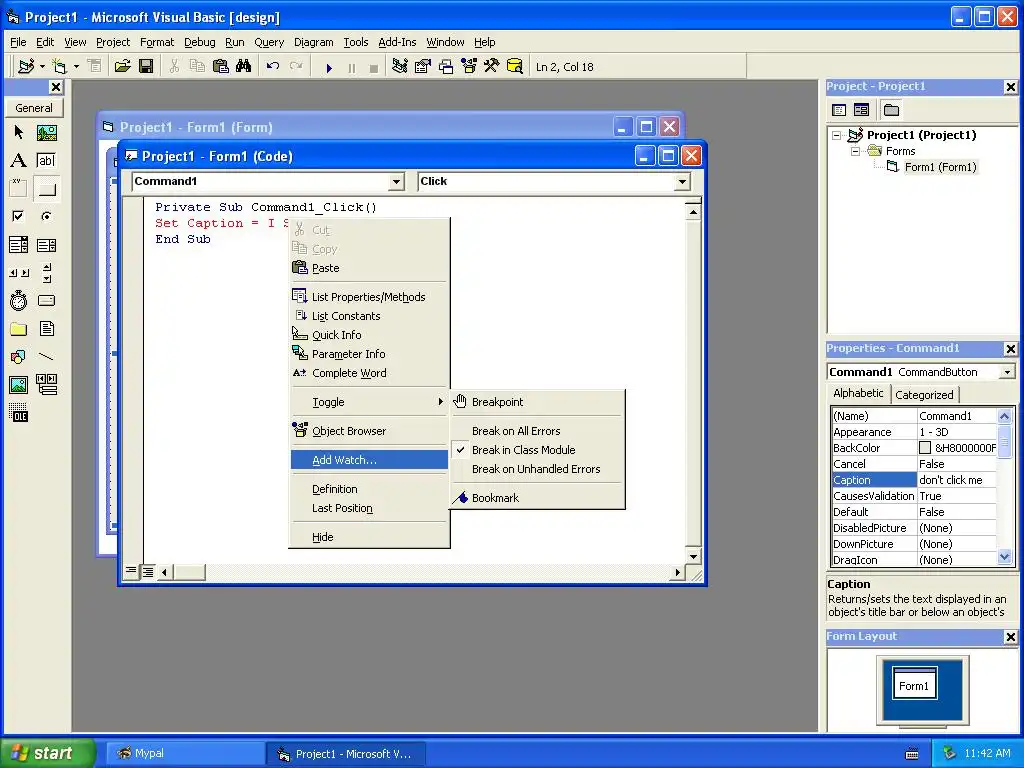
Task: Click the Windows start button
Action: (47, 753)
